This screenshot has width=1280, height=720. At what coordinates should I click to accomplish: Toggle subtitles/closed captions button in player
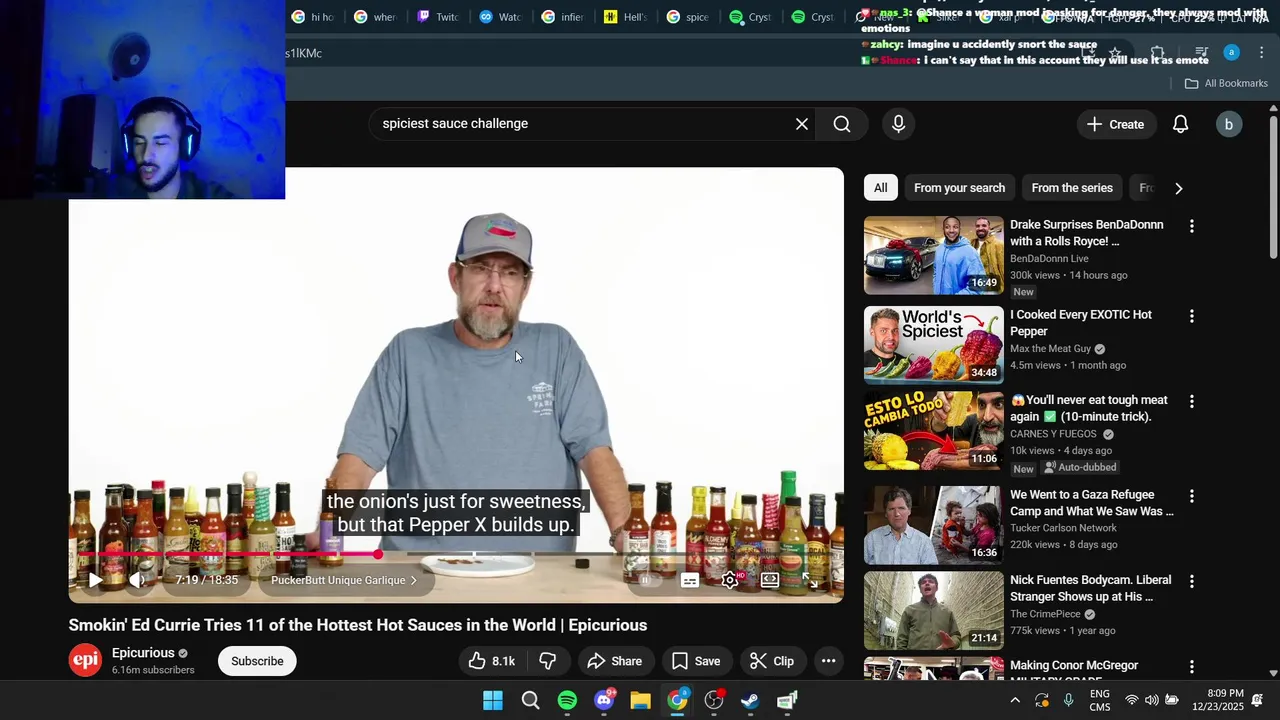690,580
